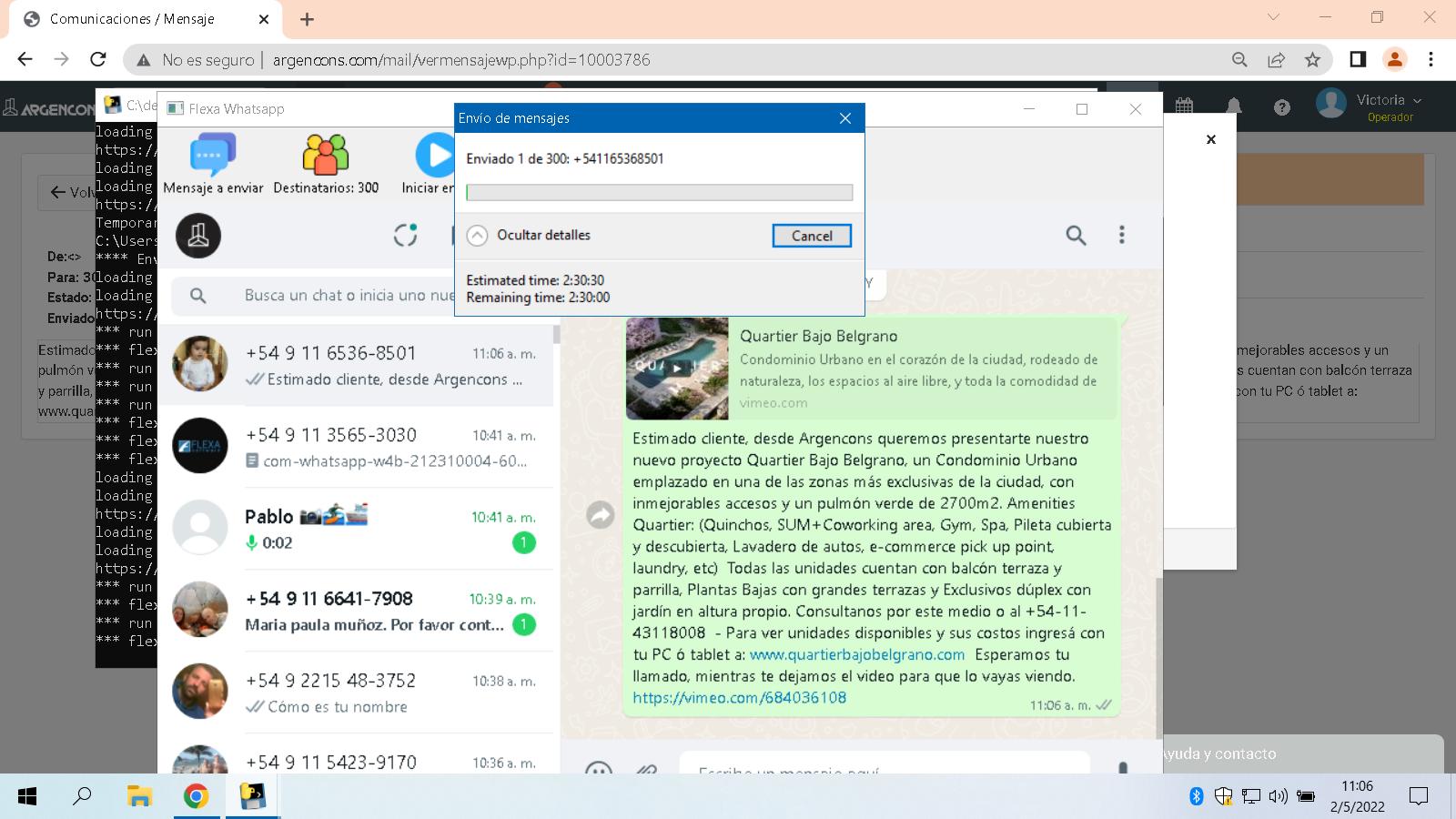Viewport: 1456px width, 819px height.
Task: Cancel the message sending
Action: [812, 236]
